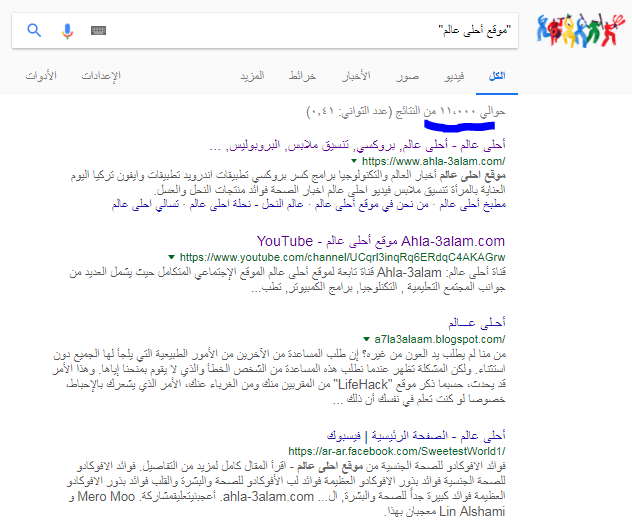The width and height of the screenshot is (632, 530).
Task: Click the https://www.ahla-3alam.com/ URL text
Action: [433, 162]
